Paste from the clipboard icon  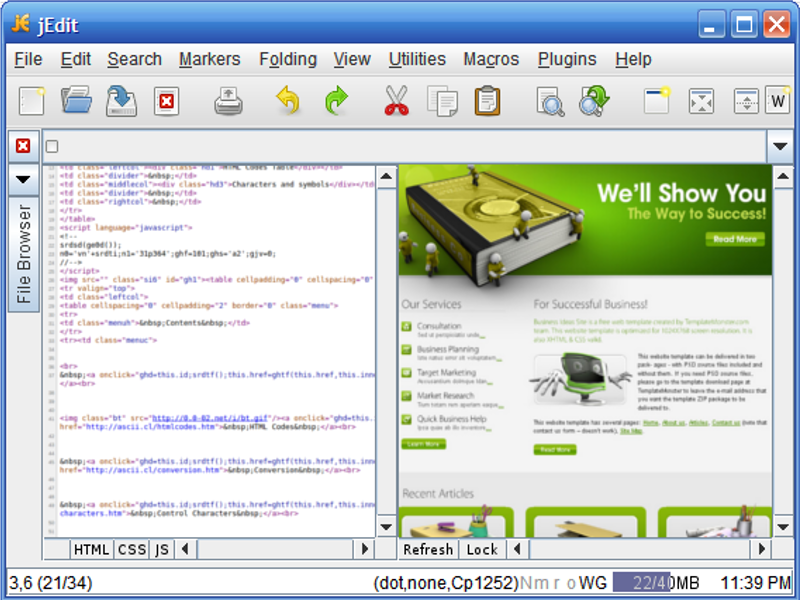pos(487,101)
